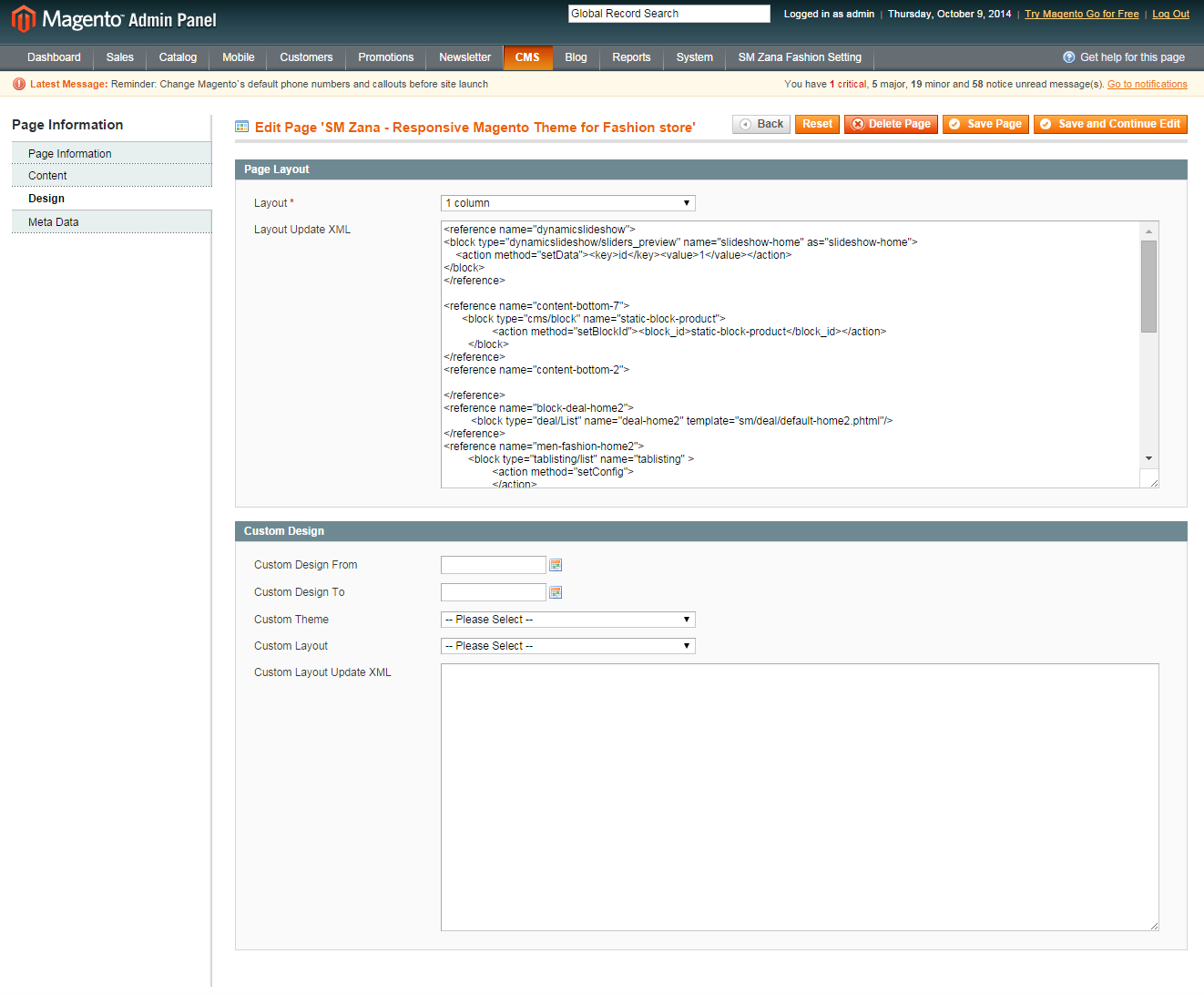Select the Design tab
Viewport: 1204px width, 995px height.
tap(111, 199)
